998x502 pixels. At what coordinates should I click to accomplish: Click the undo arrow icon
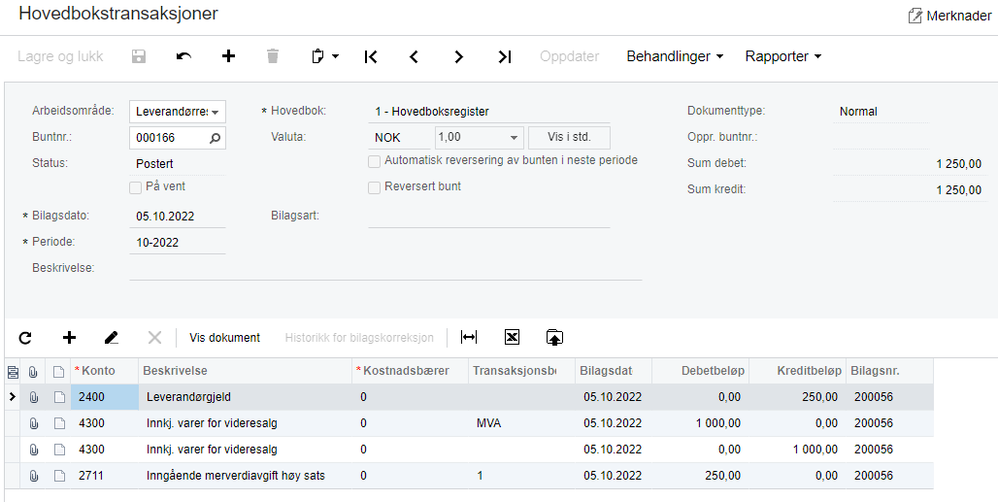(x=183, y=57)
